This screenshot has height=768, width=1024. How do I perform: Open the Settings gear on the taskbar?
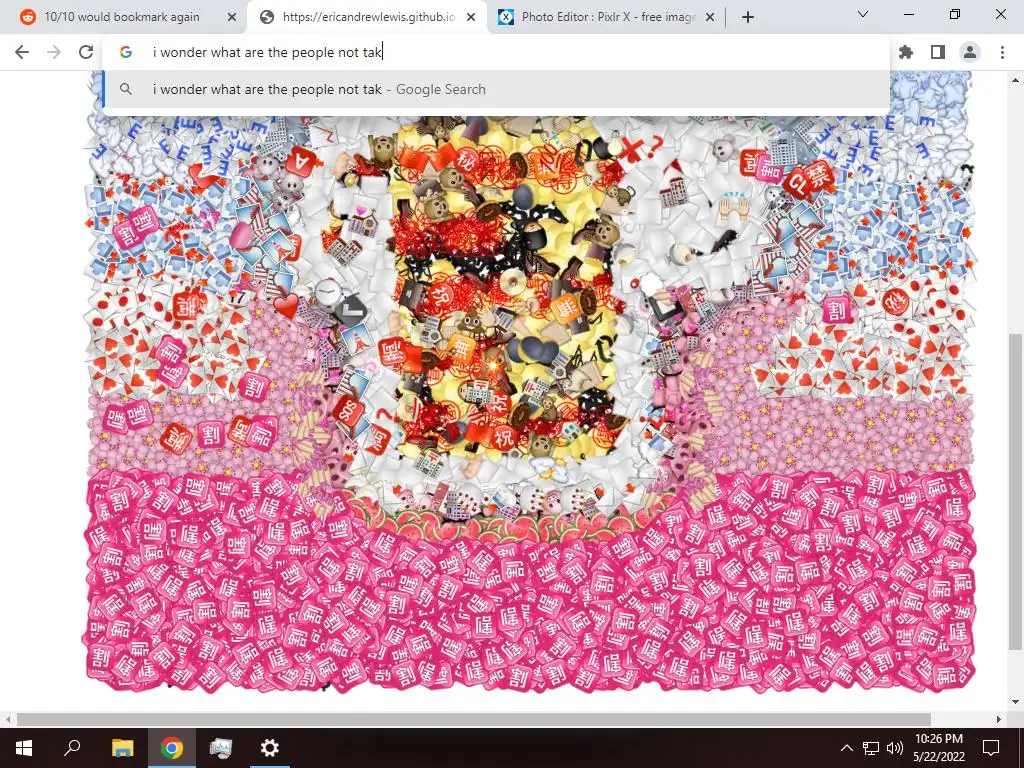coord(269,748)
